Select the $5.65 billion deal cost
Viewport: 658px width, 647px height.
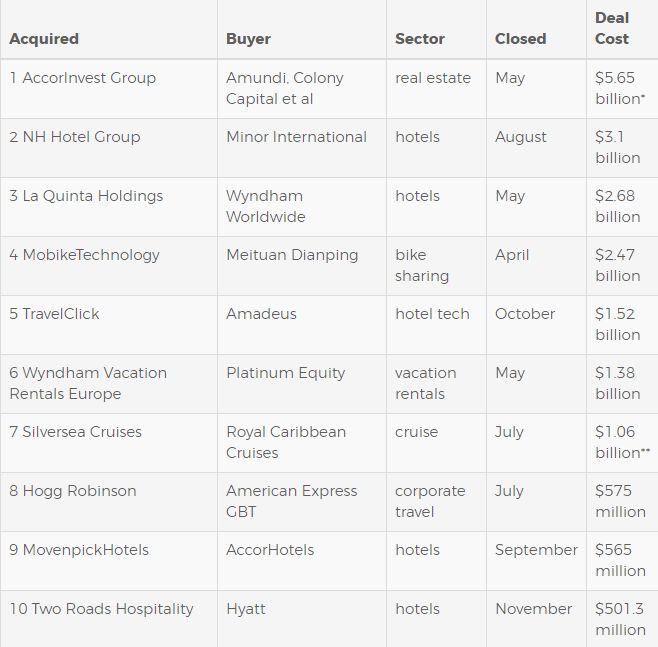618,88
